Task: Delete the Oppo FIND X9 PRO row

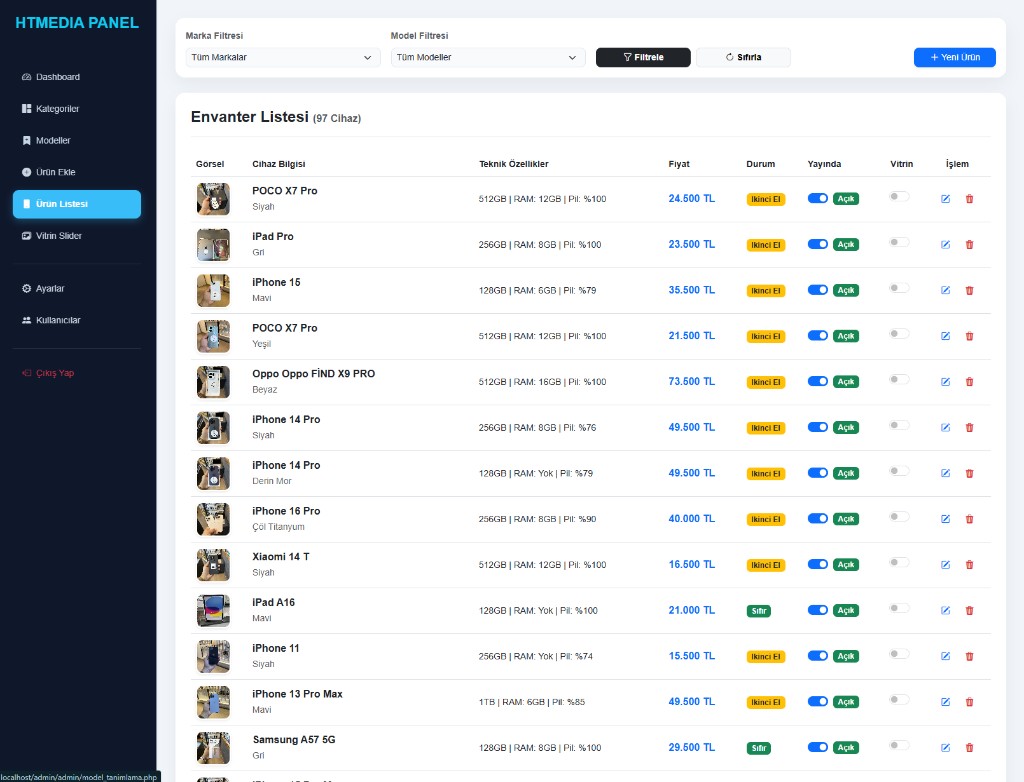Action: pyautogui.click(x=969, y=382)
